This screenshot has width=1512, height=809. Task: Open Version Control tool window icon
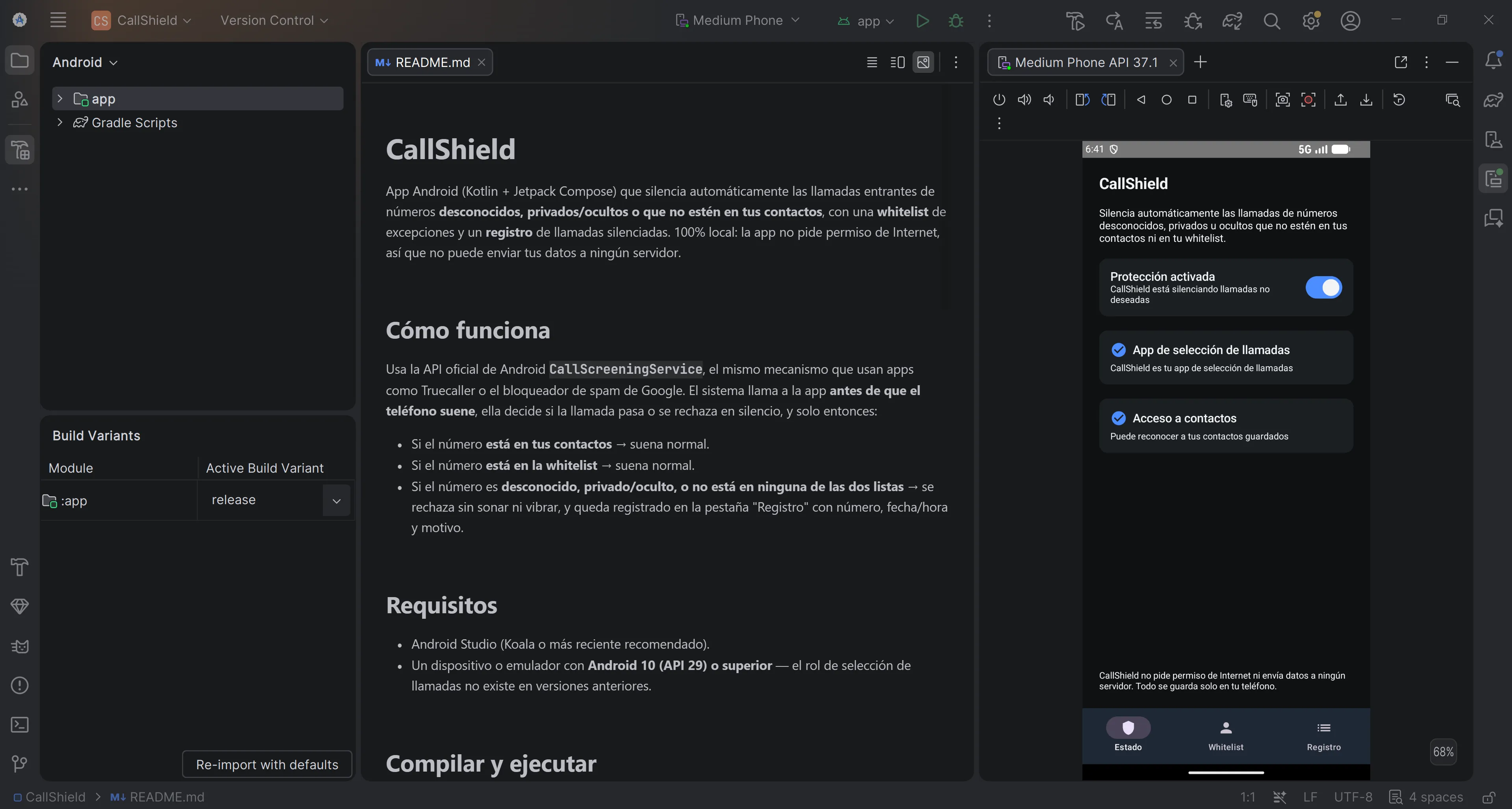[19, 763]
